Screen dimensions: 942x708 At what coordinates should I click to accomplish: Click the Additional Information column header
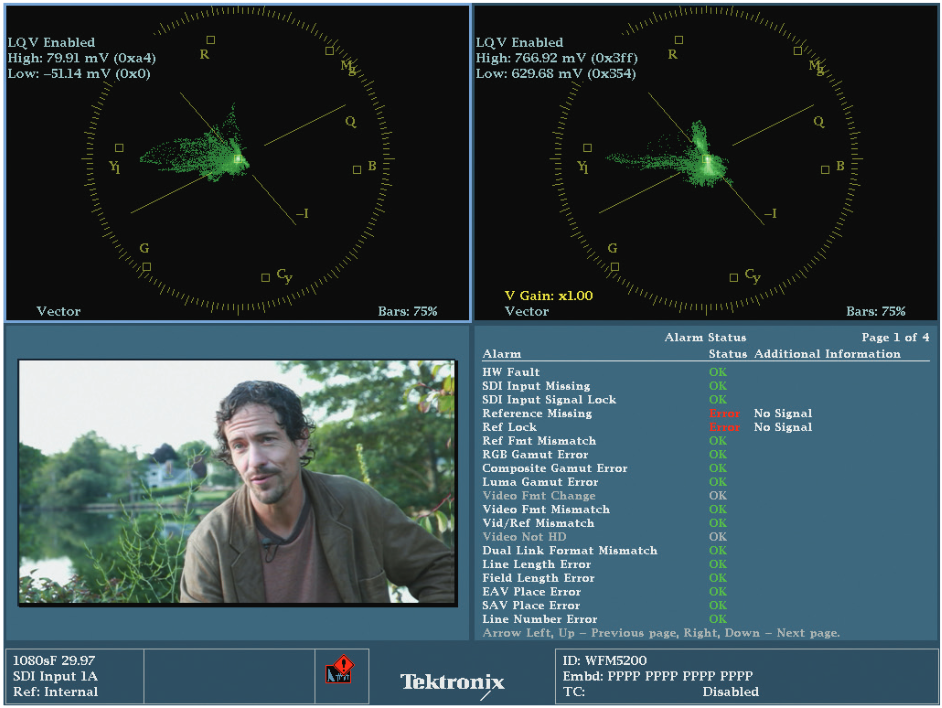(827, 354)
